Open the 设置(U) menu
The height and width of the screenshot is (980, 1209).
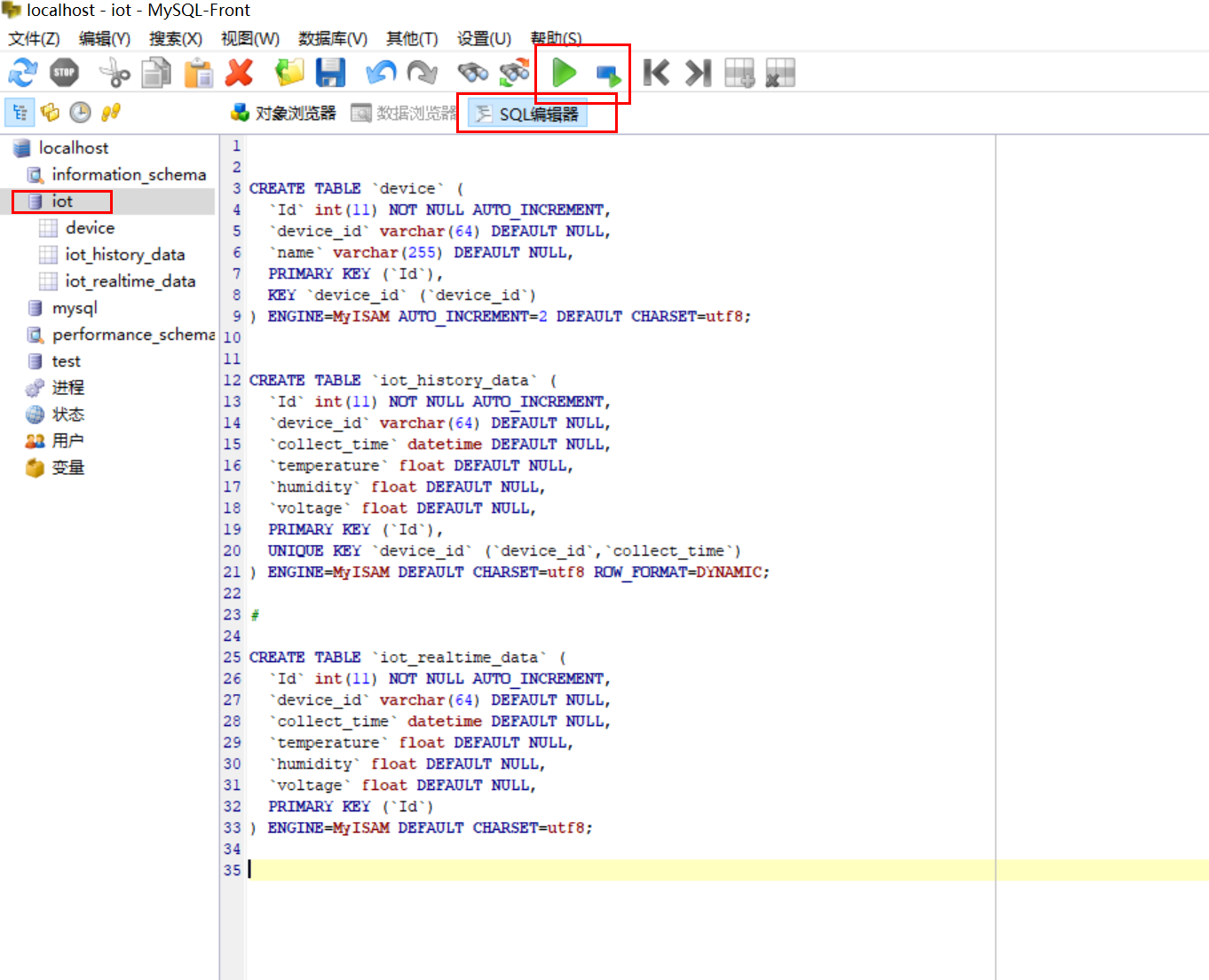click(x=484, y=39)
